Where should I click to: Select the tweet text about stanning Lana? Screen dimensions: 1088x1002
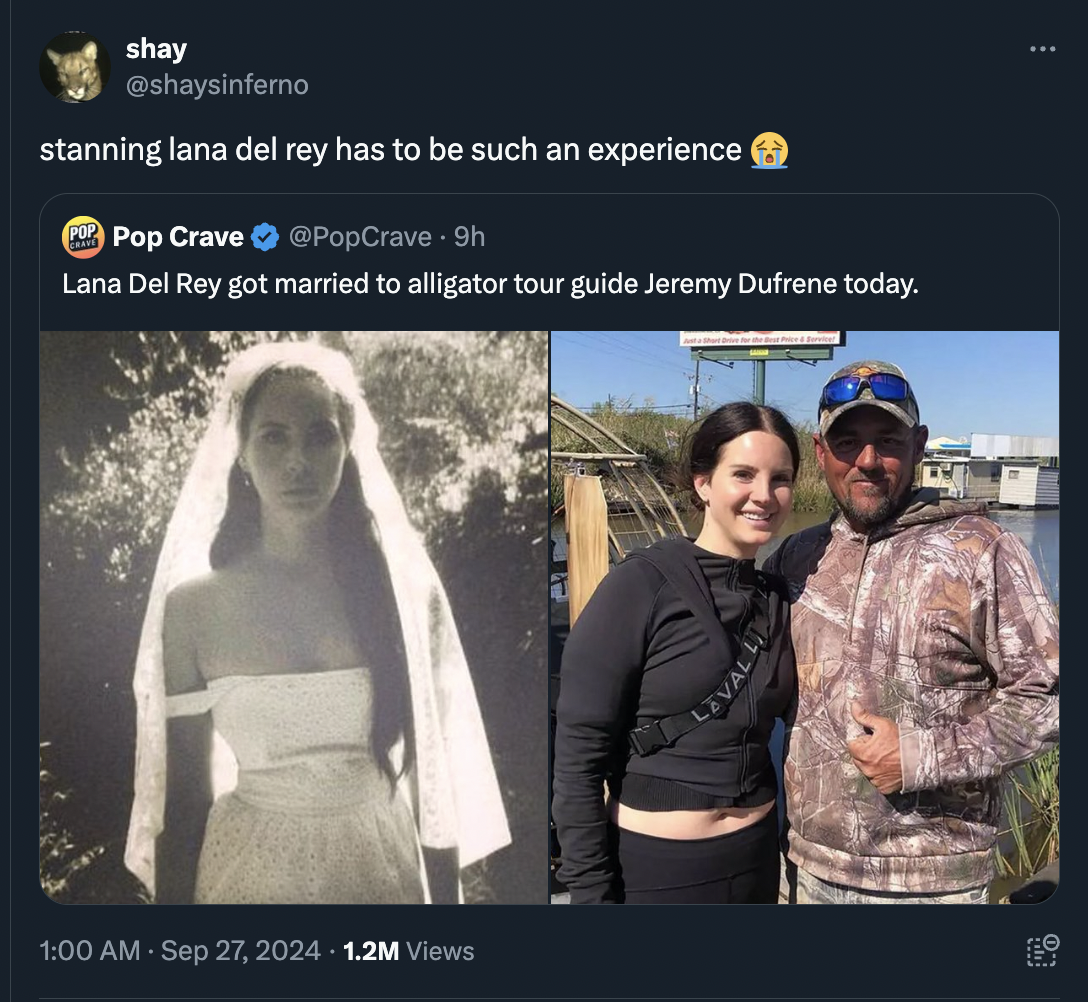tap(390, 149)
